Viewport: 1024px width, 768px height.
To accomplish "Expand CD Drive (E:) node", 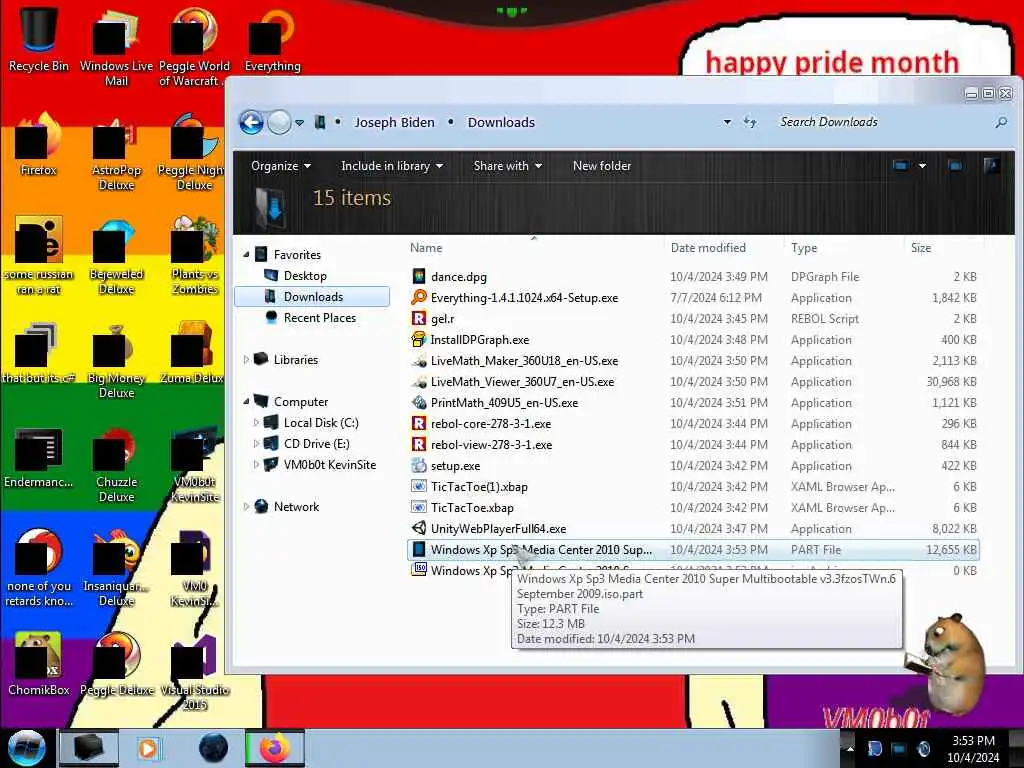I will coord(256,443).
